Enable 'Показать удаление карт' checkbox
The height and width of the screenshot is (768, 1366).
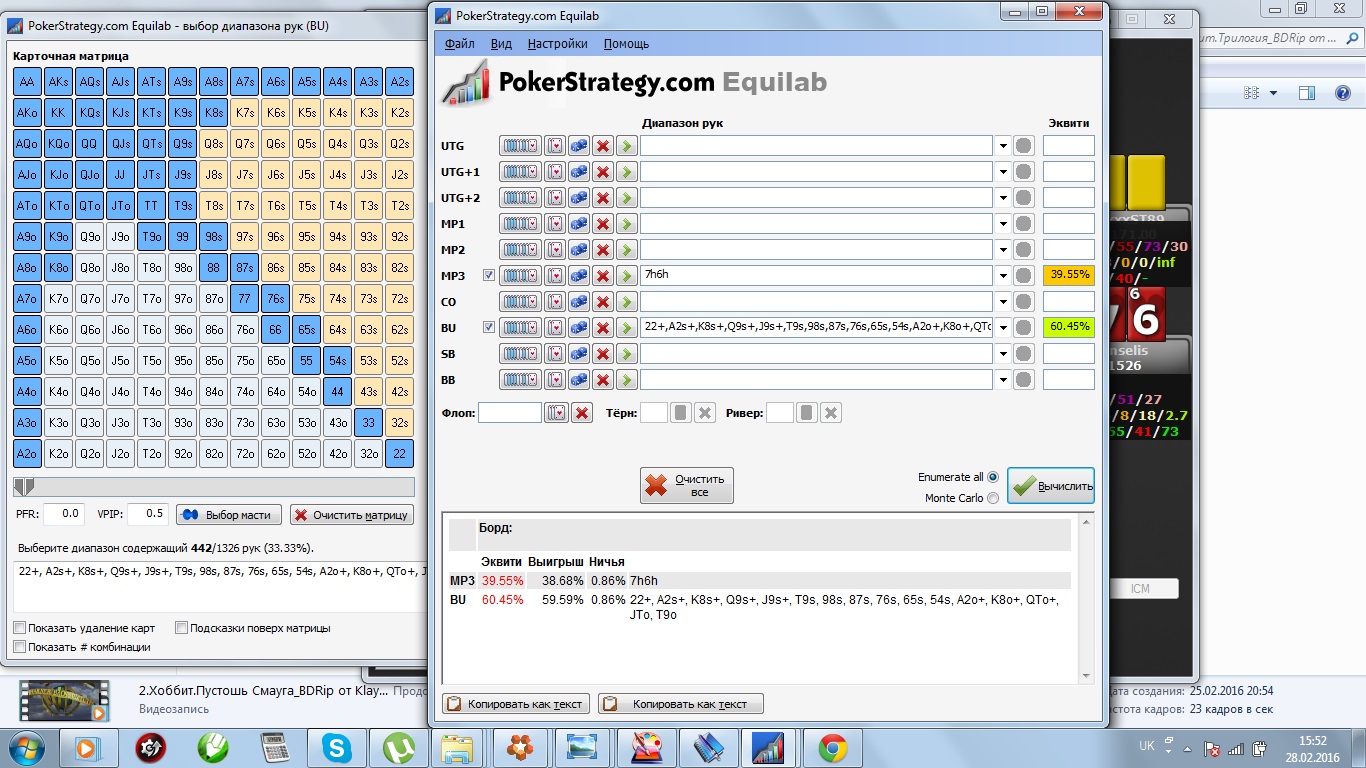tap(20, 628)
